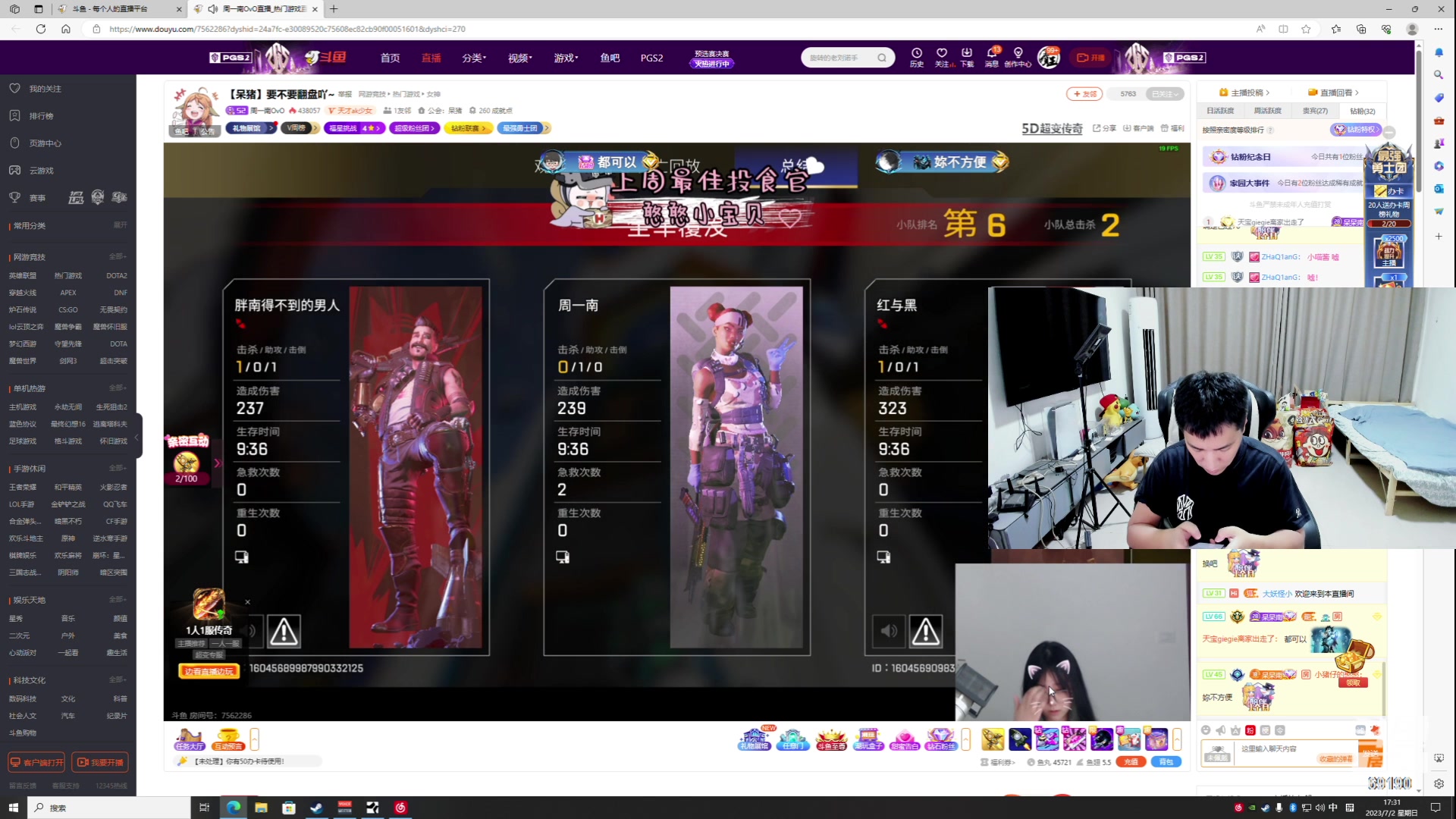The image size is (1456, 819).
Task: Click the streamer avatar thumbnail
Action: tap(196, 111)
